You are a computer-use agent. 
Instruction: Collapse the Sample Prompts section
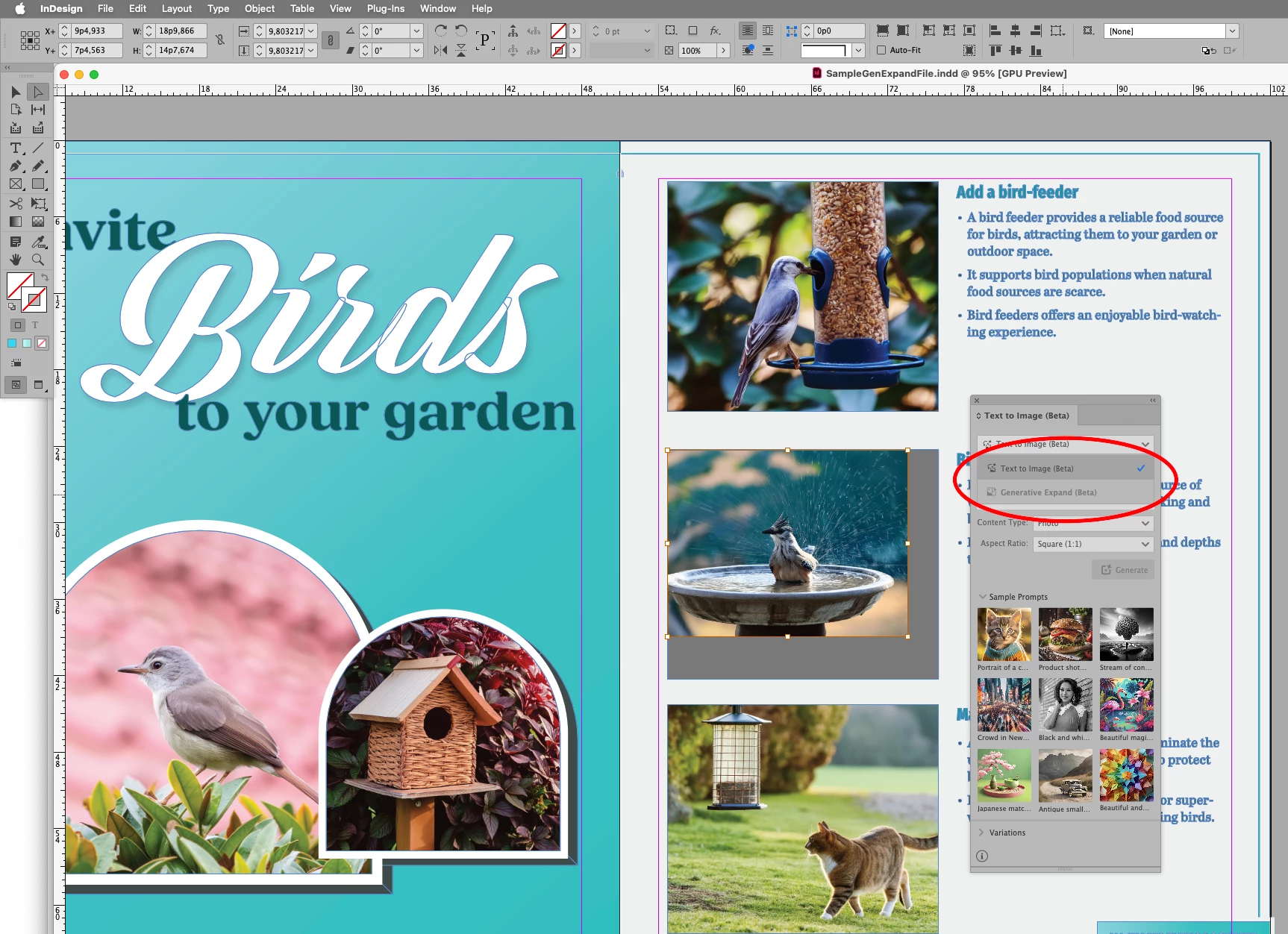[x=983, y=597]
